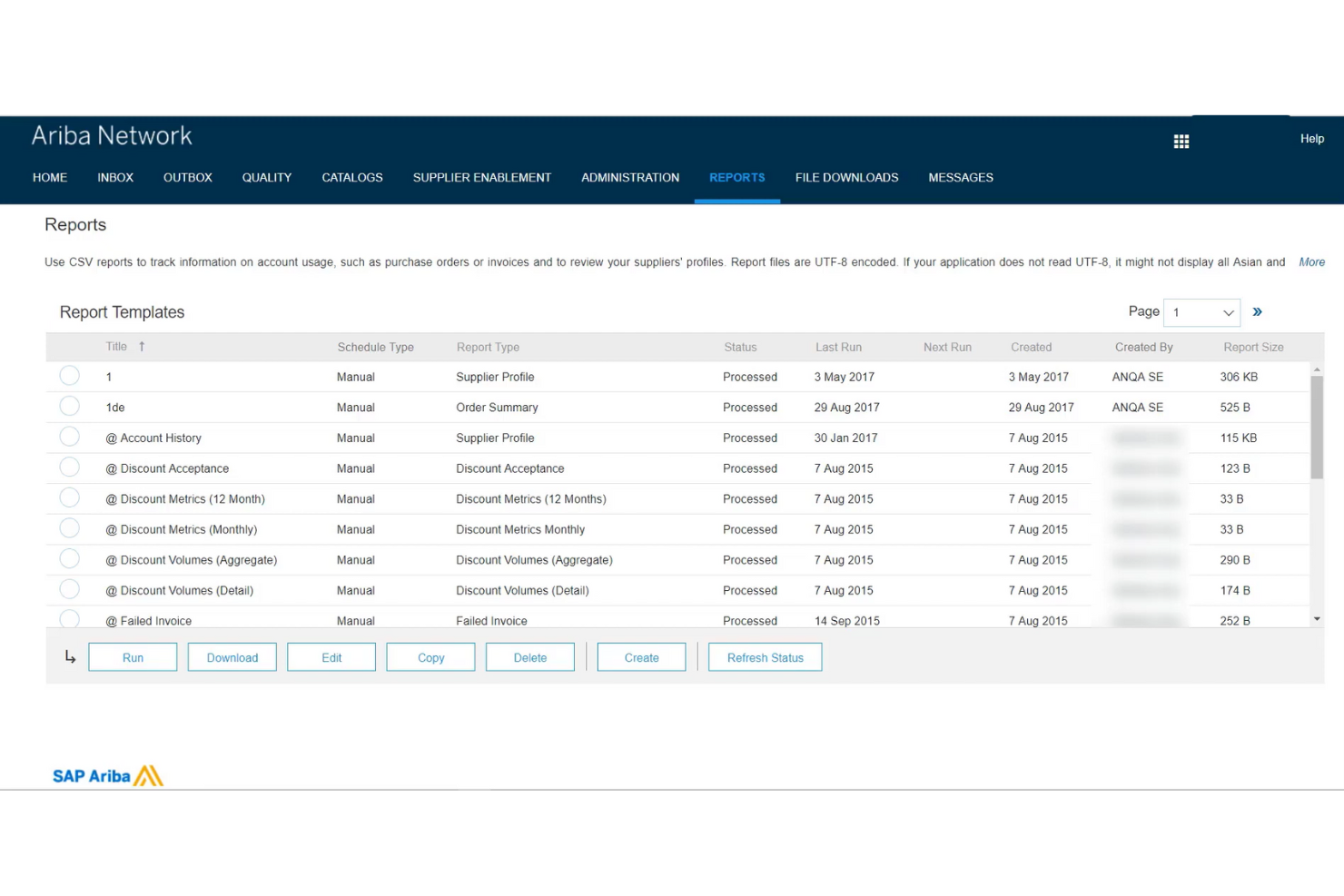Click the Edit button
Viewport: 1344px width, 896px height.
click(x=331, y=657)
